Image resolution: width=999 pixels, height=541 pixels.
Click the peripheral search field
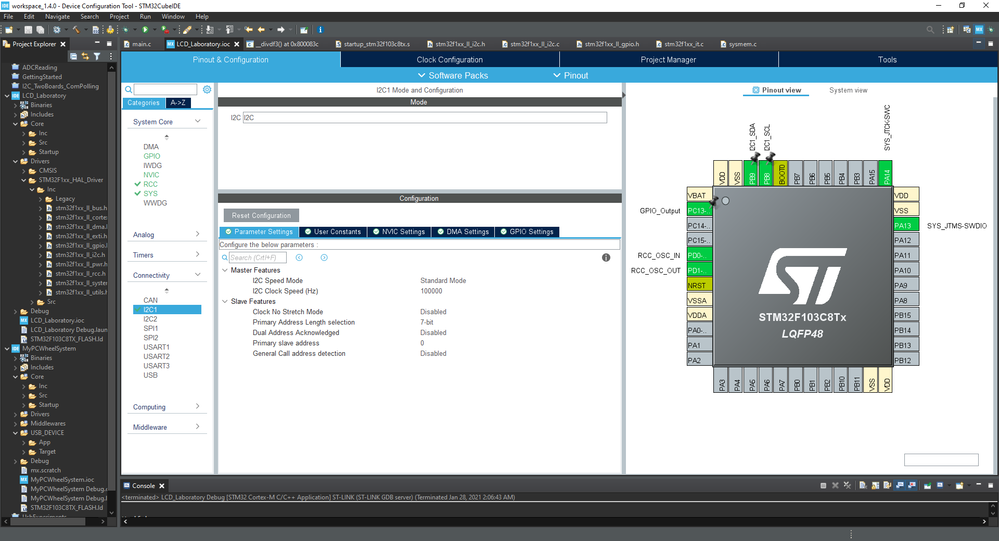(165, 90)
